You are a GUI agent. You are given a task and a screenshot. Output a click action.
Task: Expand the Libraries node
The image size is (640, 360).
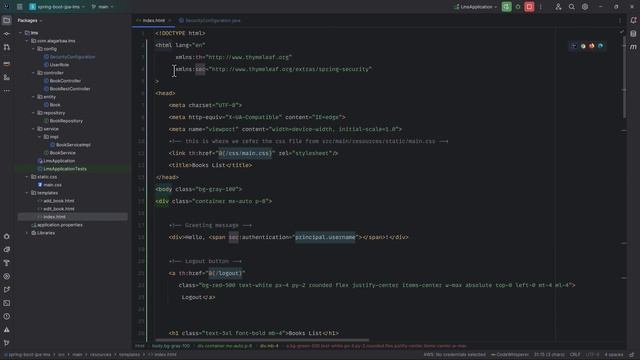27,233
